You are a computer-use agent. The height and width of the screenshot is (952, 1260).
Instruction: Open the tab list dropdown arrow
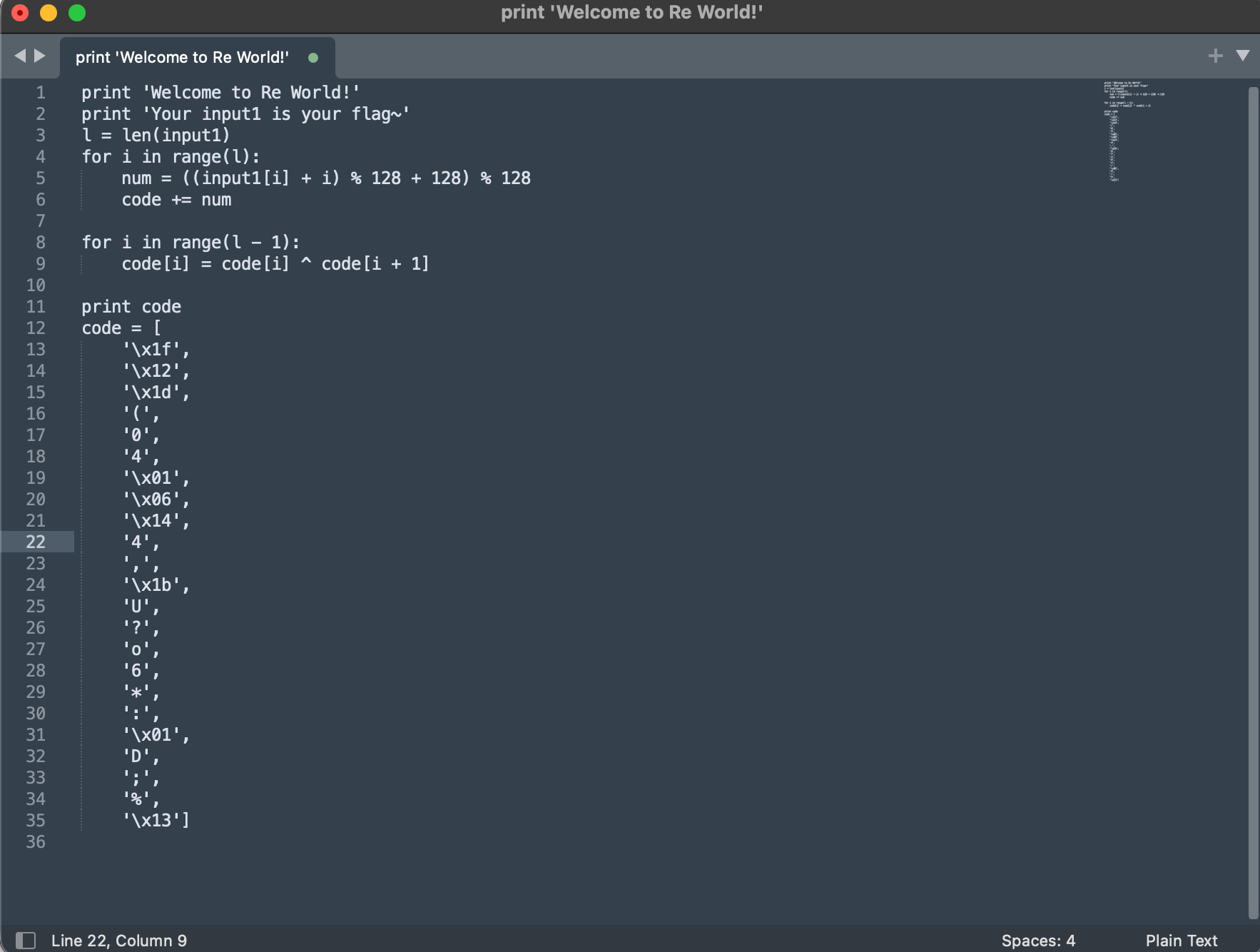click(1243, 56)
